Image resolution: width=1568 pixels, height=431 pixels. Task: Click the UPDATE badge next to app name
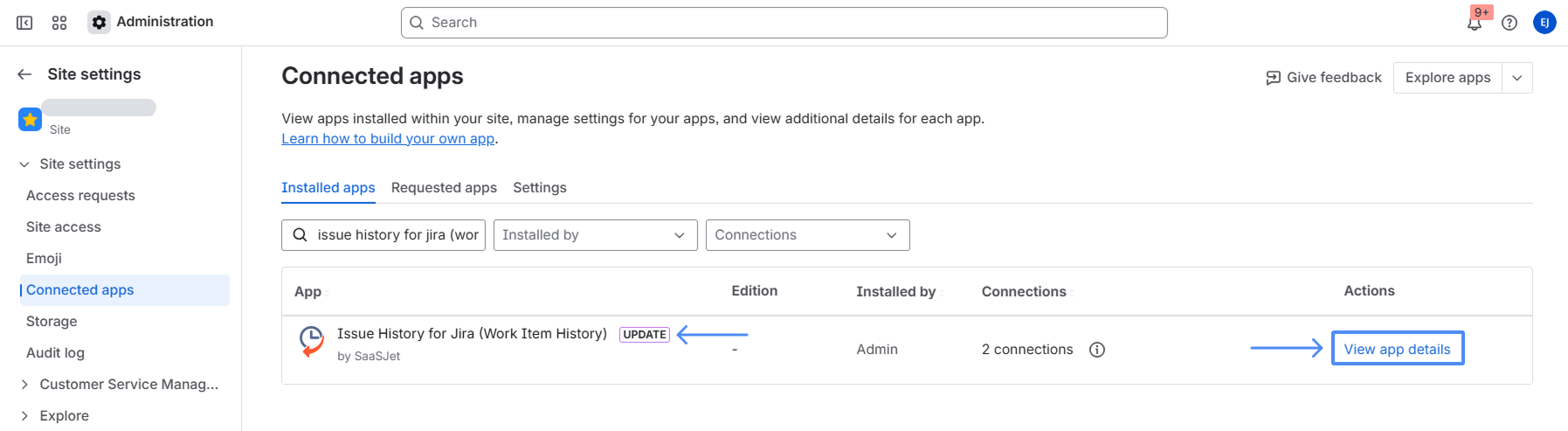[x=645, y=335]
